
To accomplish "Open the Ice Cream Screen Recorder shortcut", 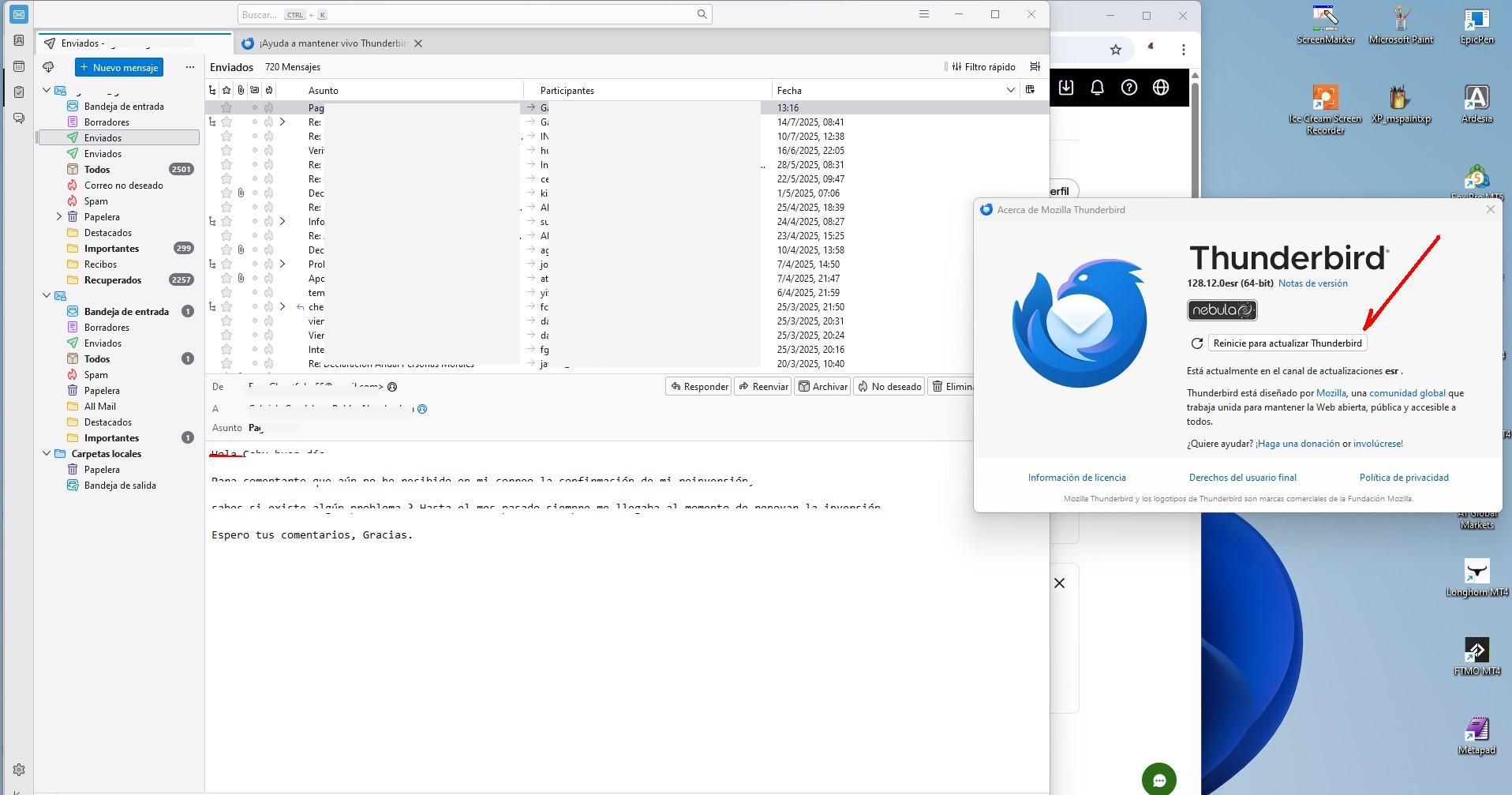I will tap(1325, 110).
